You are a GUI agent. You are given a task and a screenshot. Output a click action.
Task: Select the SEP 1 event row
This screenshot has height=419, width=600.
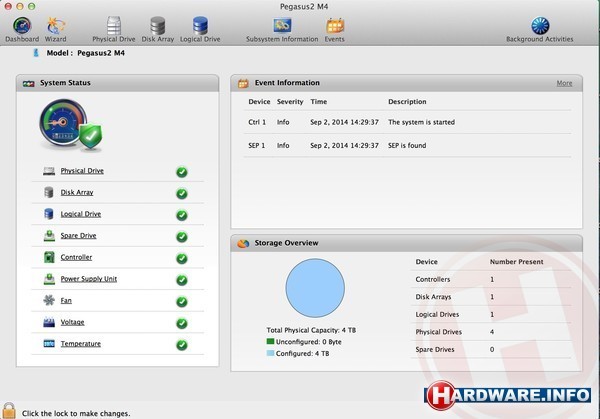pos(407,145)
